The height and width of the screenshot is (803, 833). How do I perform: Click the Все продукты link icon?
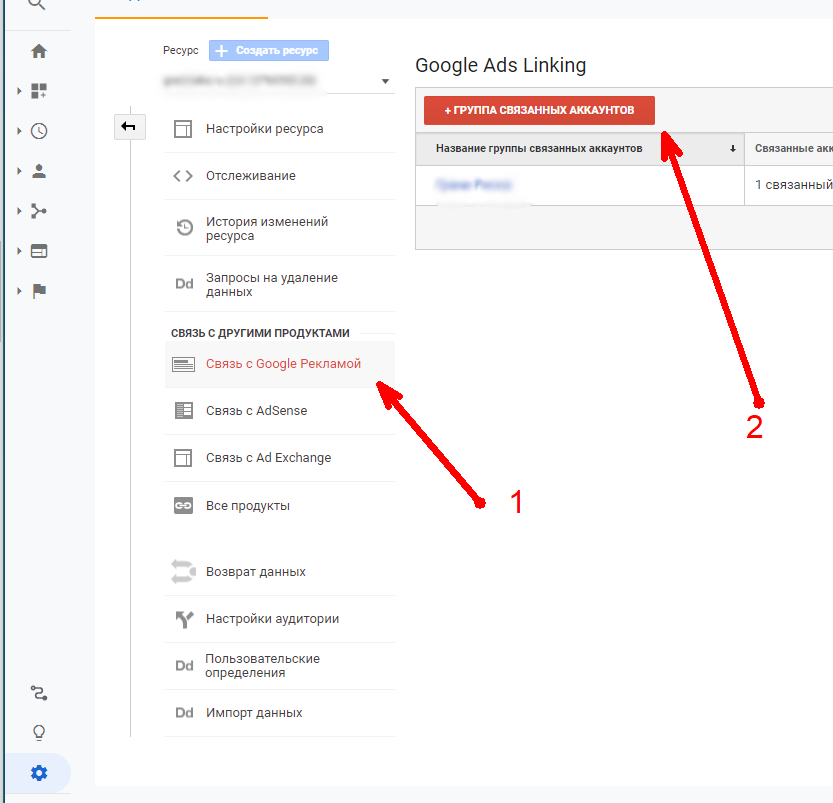pyautogui.click(x=183, y=506)
